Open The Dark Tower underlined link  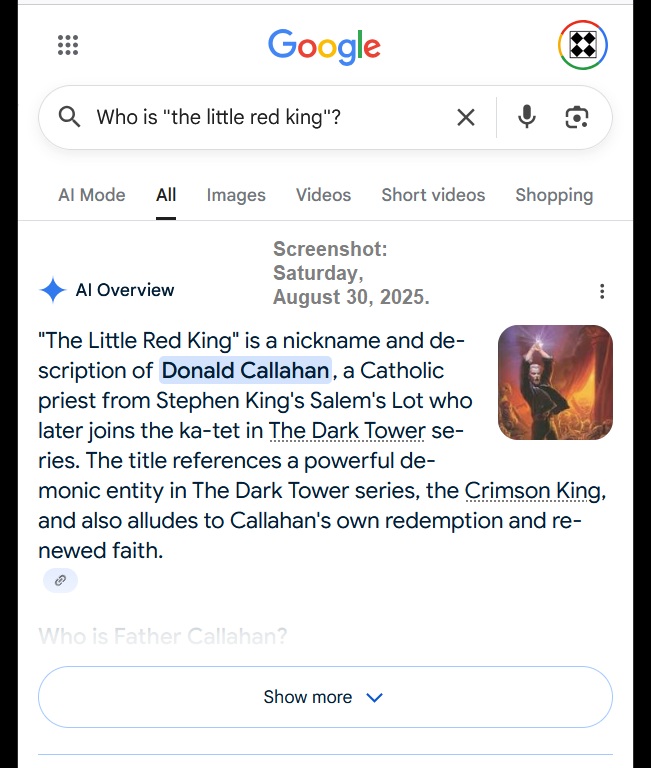[x=347, y=431]
